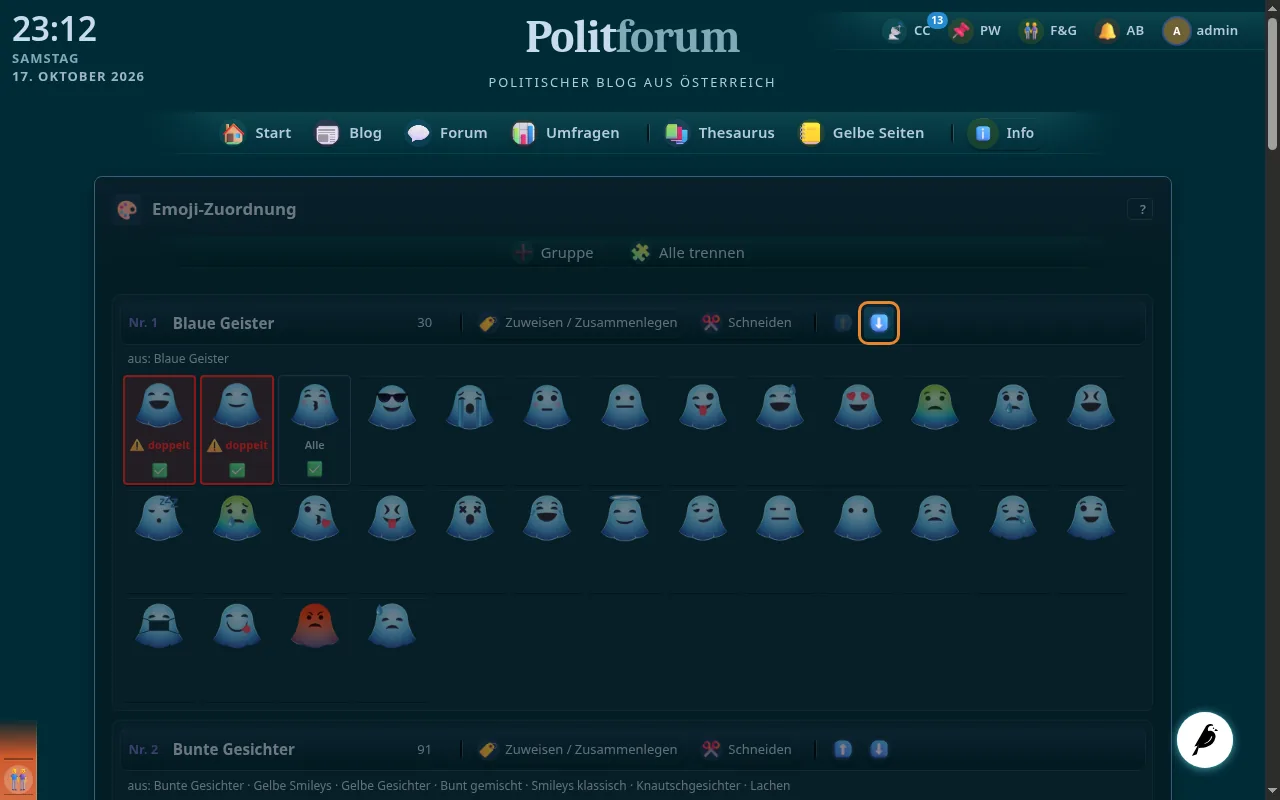Toggle the Alle ghost checkbox

(315, 469)
